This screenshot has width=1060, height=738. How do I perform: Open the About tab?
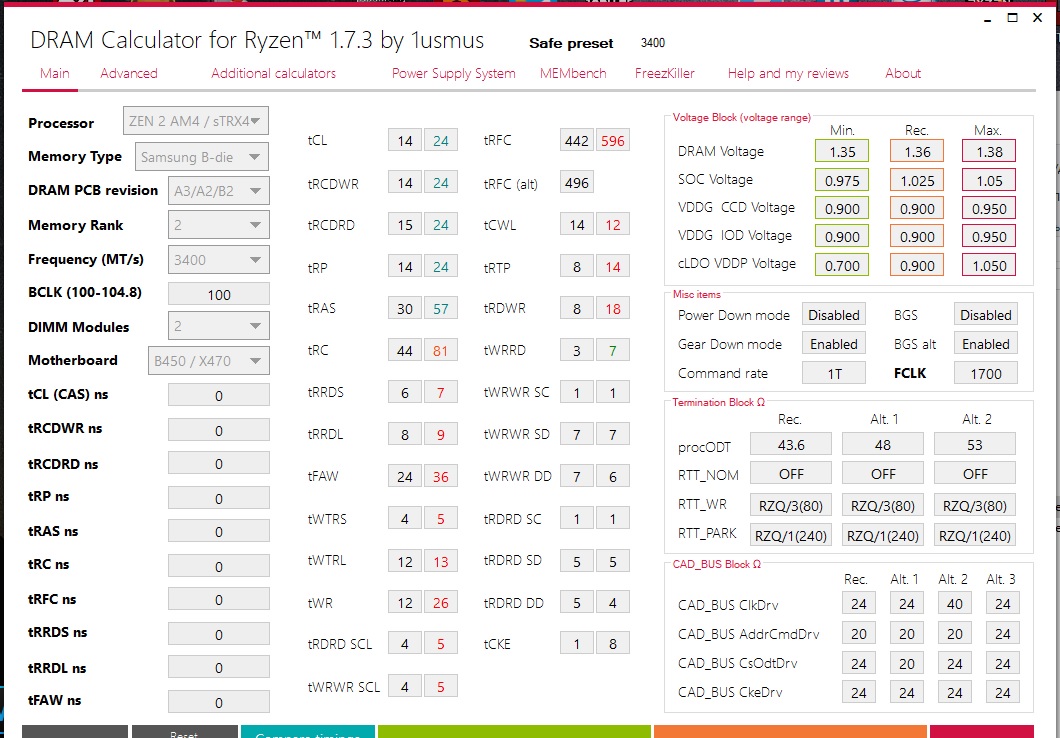[x=902, y=74]
